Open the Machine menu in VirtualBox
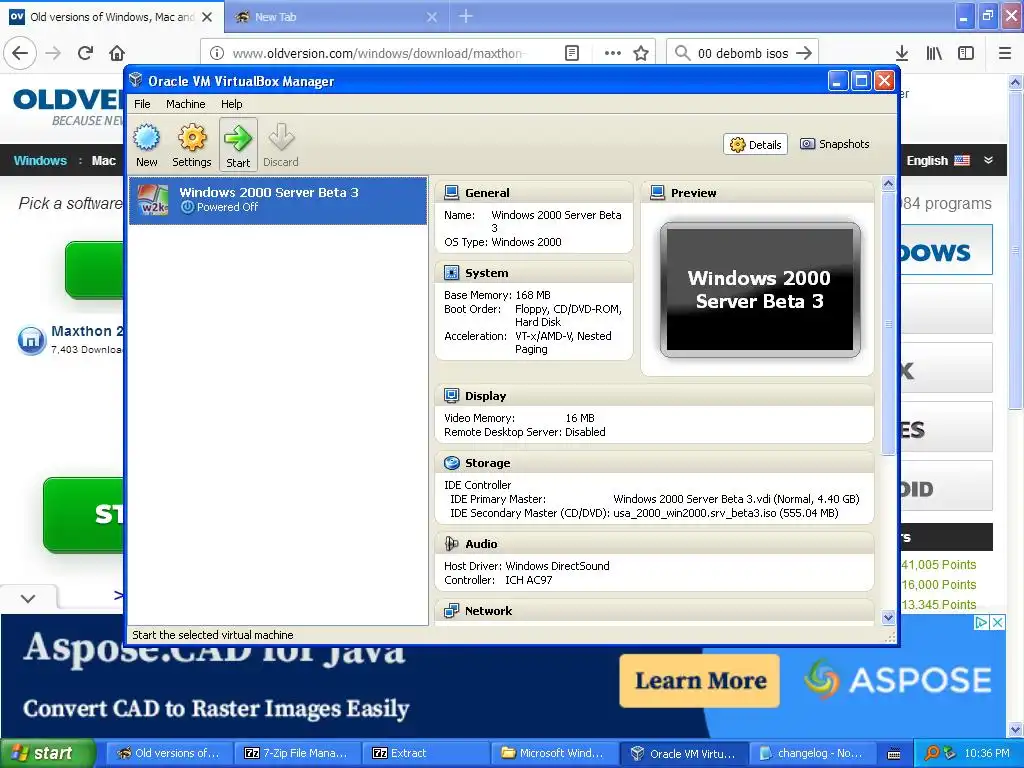 (x=185, y=104)
